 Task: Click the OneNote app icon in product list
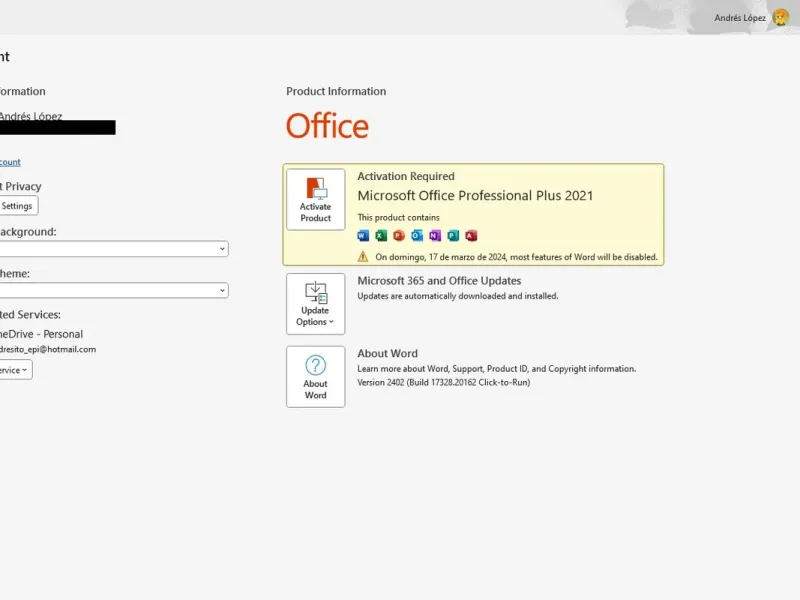click(435, 235)
